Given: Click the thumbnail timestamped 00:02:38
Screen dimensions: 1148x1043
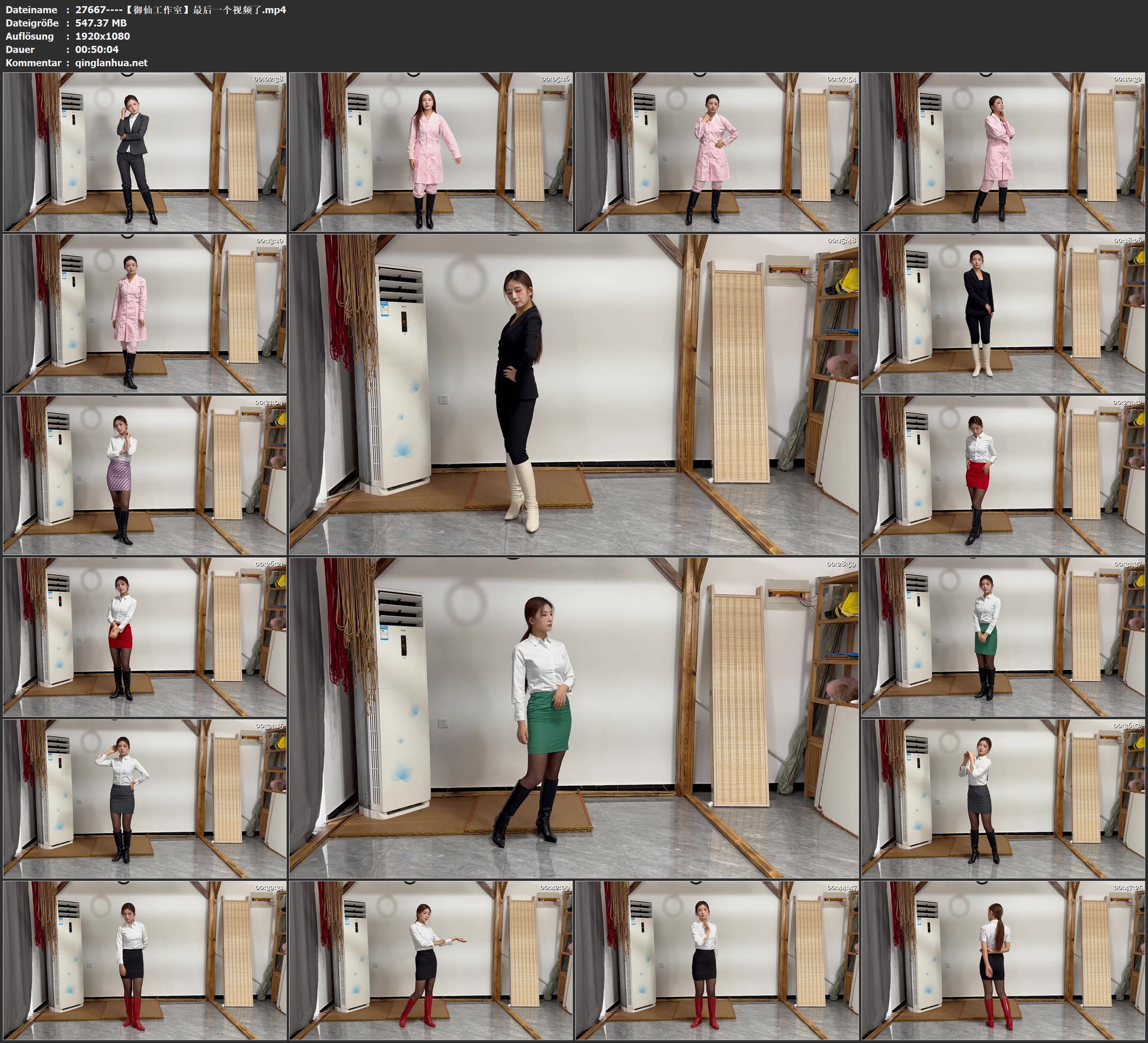Looking at the screenshot, I should click(x=145, y=151).
